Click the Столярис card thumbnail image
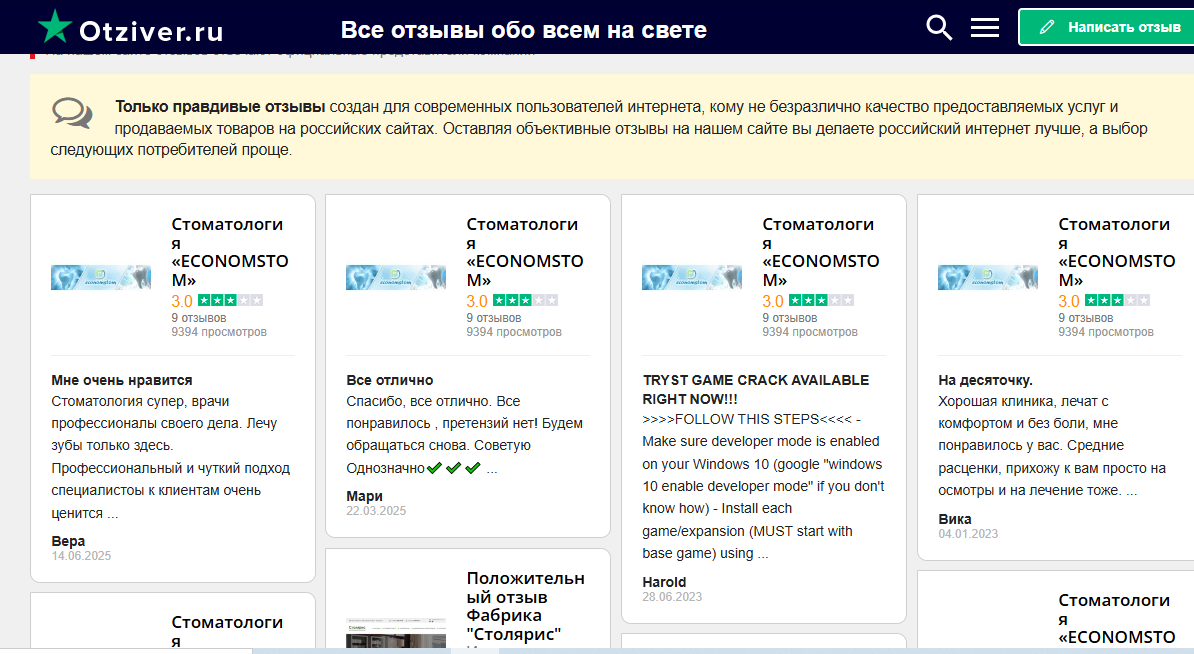Image resolution: width=1194 pixels, height=654 pixels. coord(396,633)
